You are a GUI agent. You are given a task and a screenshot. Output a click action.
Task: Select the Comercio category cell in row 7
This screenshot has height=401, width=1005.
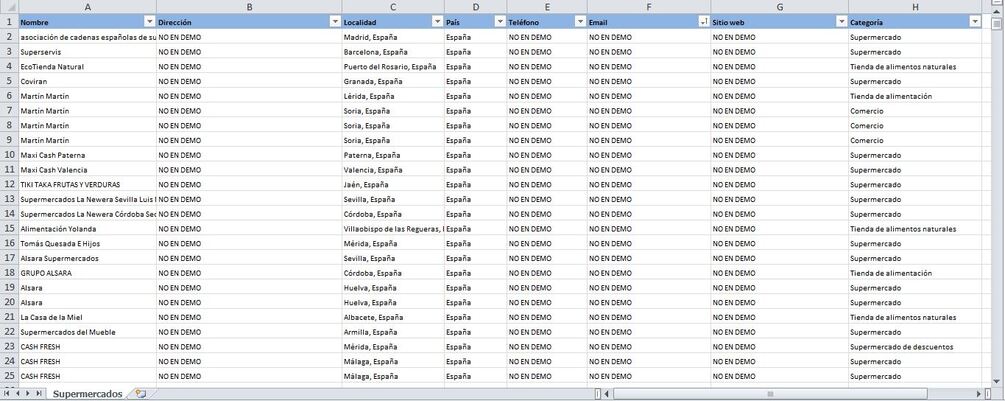click(915, 111)
